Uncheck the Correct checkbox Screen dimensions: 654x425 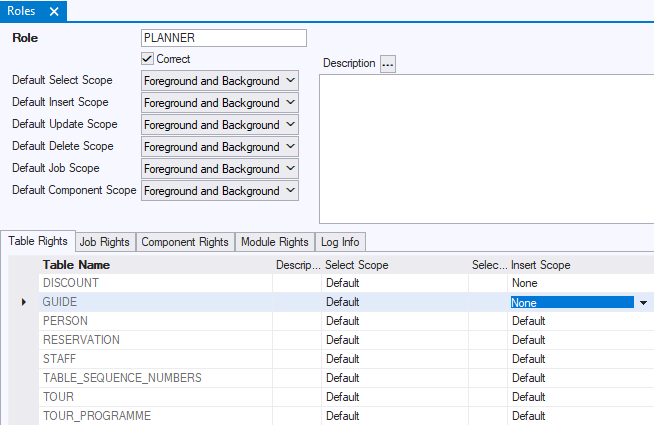click(148, 59)
